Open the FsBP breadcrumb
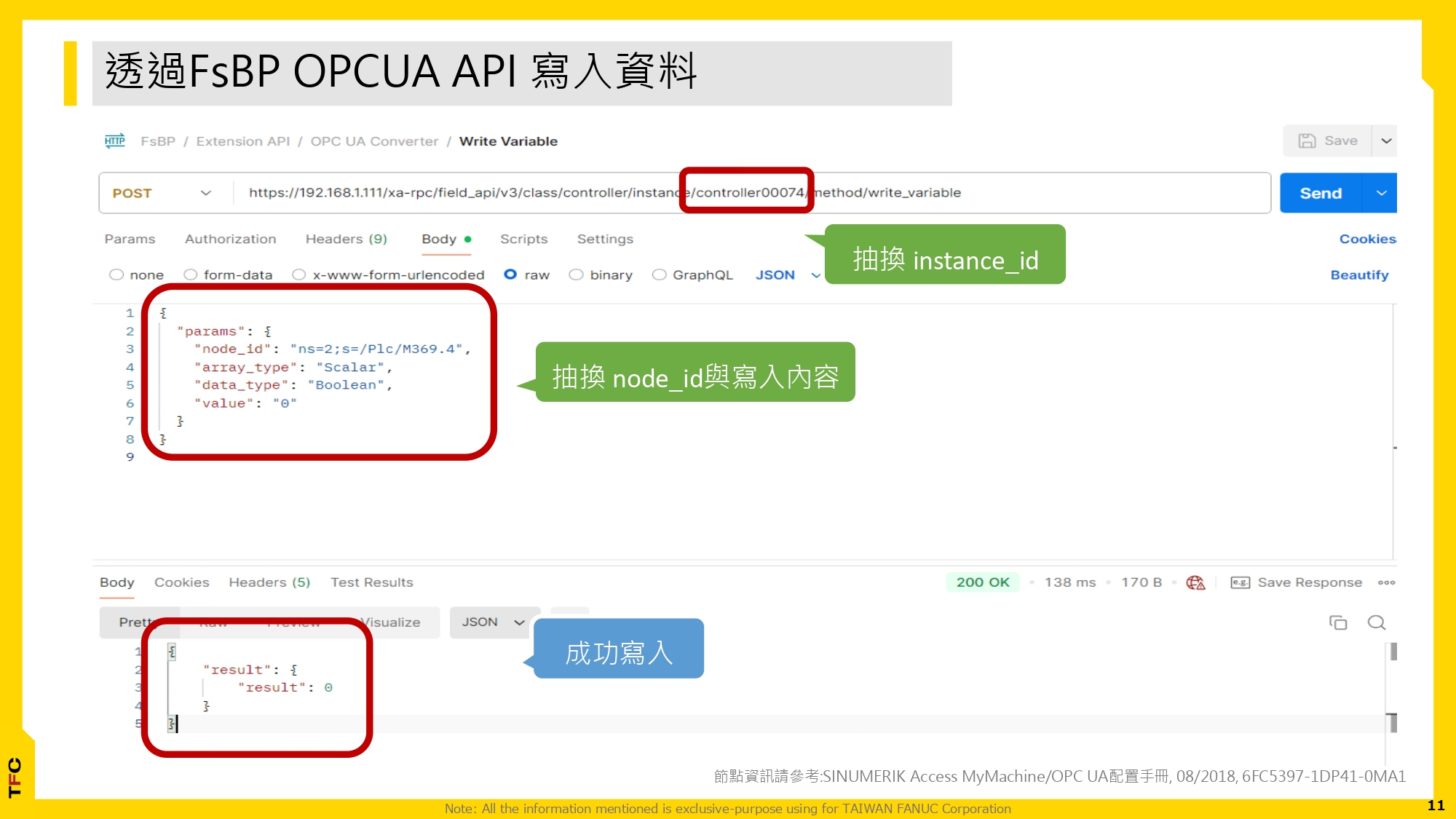 pos(158,141)
